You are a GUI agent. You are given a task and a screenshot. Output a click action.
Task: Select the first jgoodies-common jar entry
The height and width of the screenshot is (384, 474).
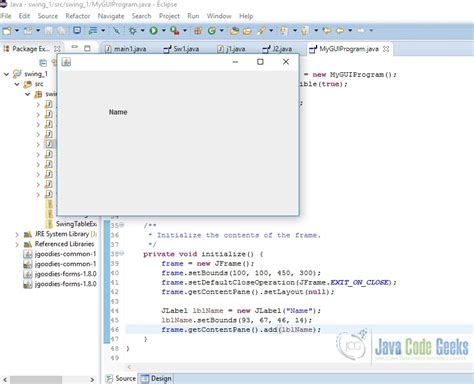(60, 254)
